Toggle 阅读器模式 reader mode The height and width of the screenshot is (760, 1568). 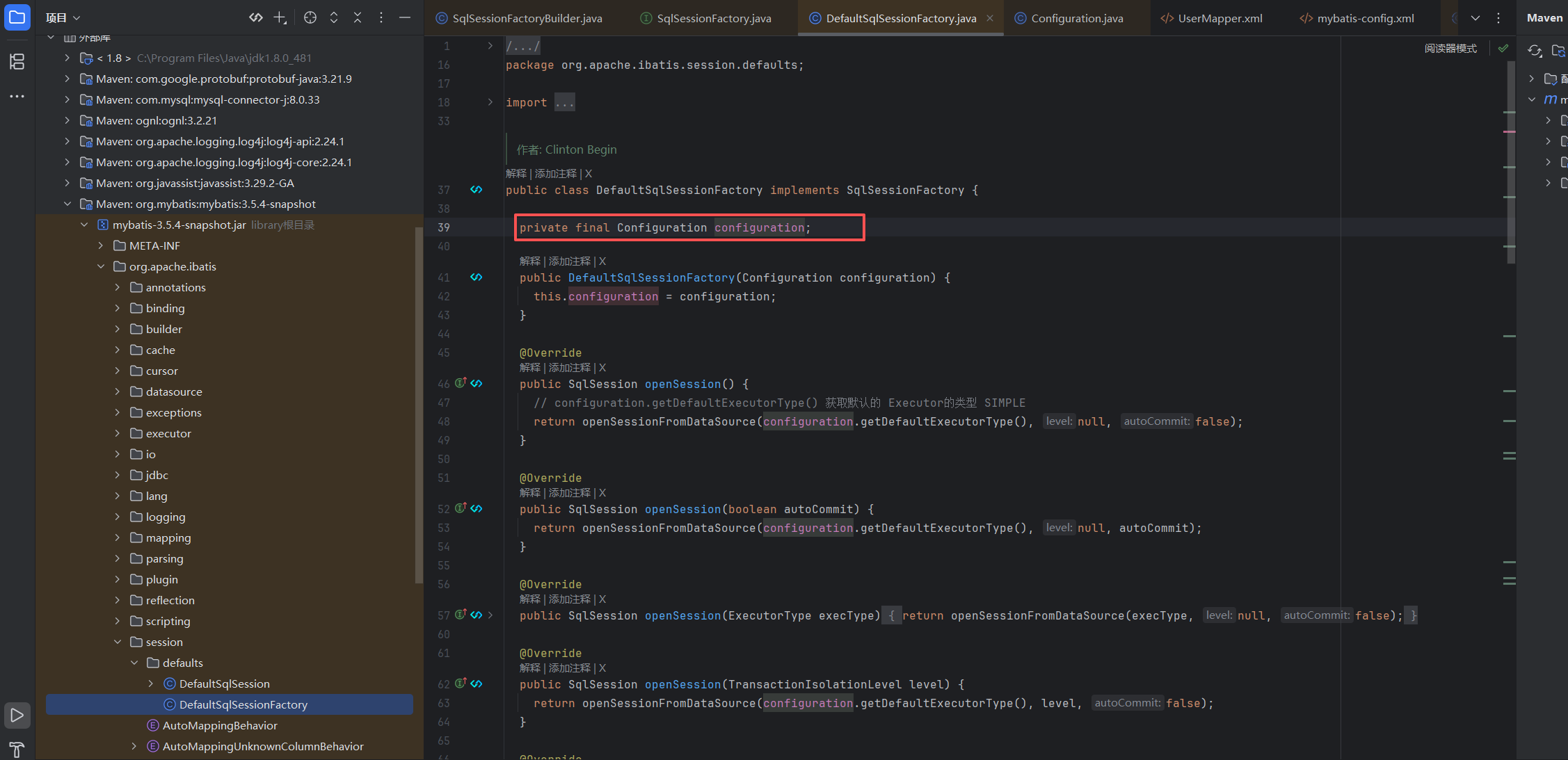click(x=1450, y=49)
